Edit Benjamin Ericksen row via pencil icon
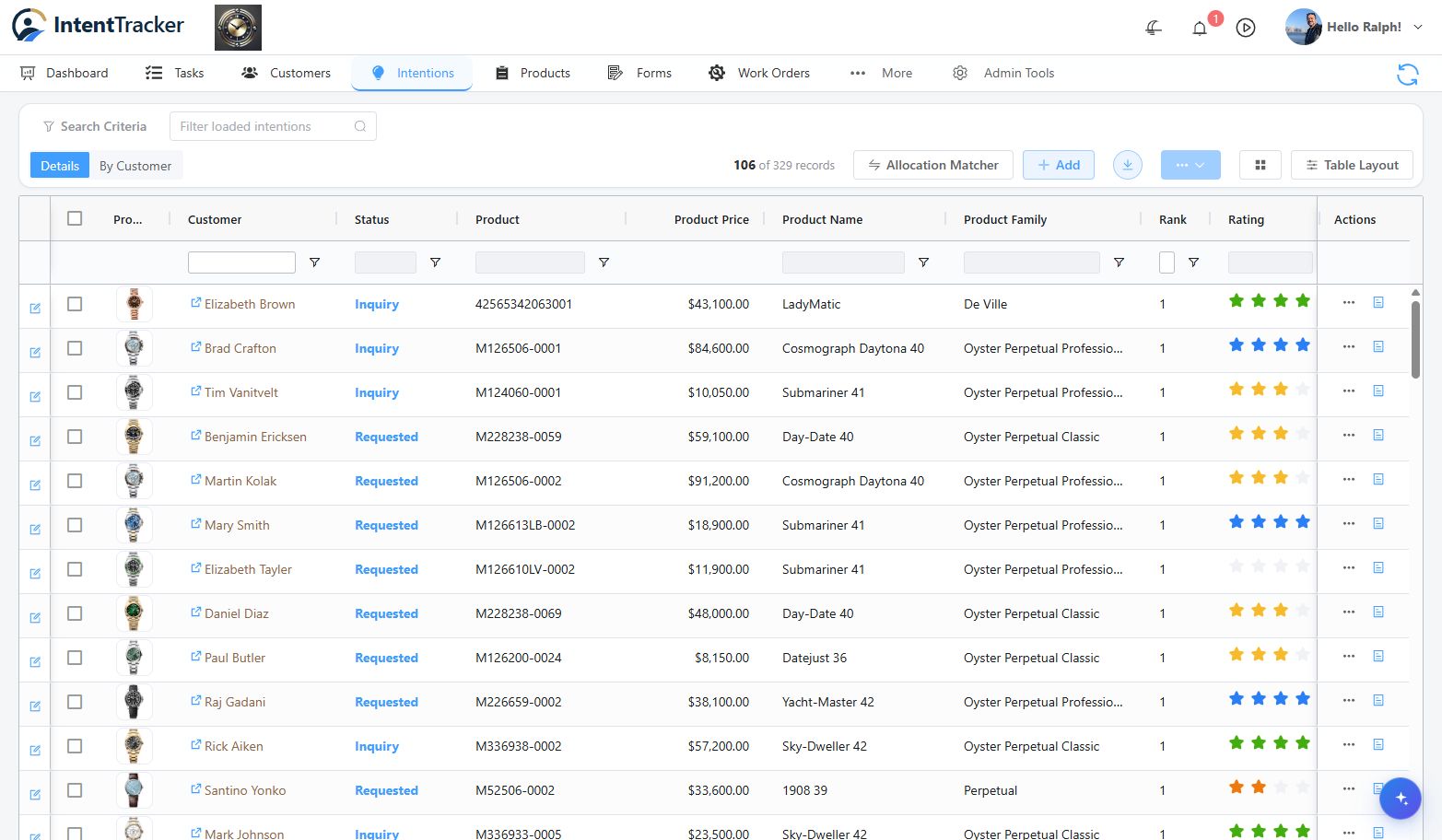This screenshot has height=840, width=1442. (x=35, y=441)
